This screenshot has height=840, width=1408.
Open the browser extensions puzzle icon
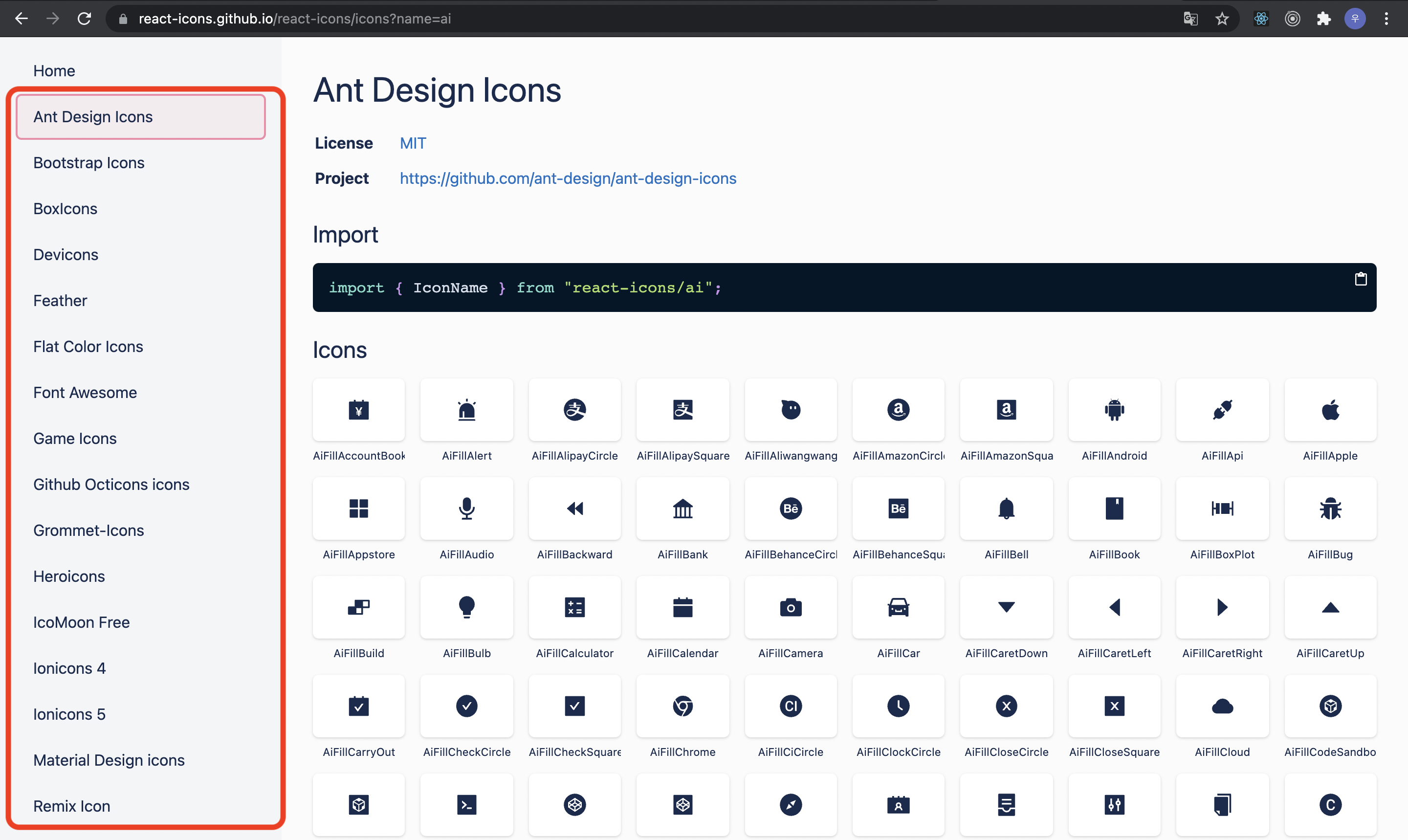click(1323, 19)
